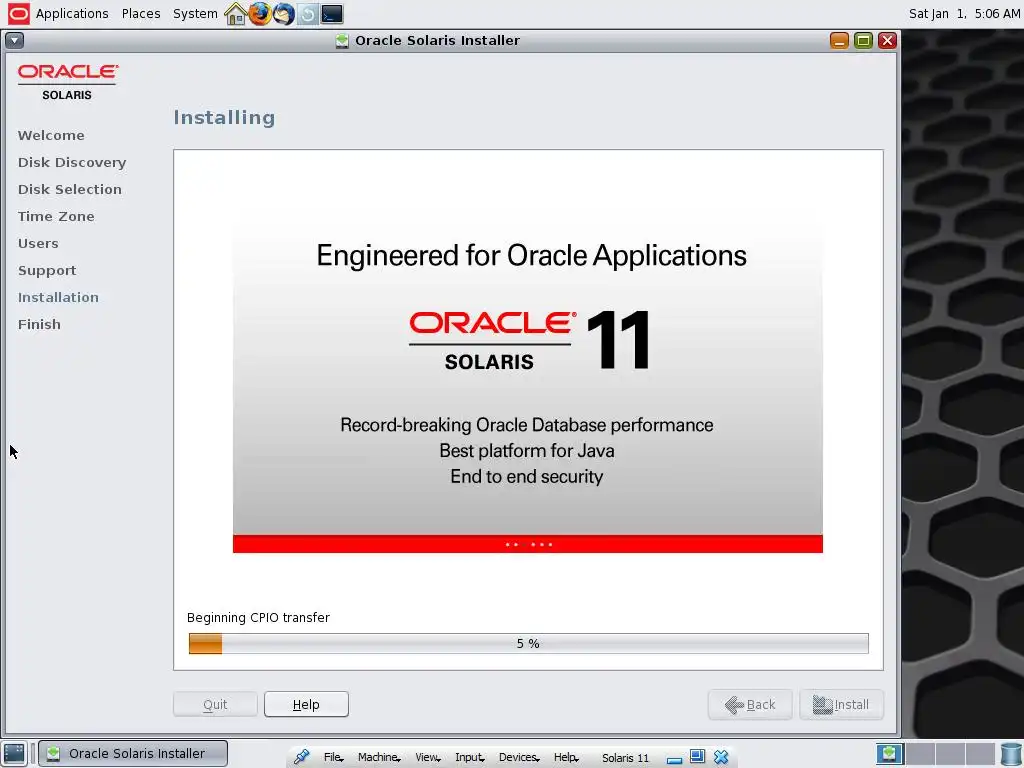Select the Welcome step in the sidebar
The height and width of the screenshot is (768, 1024).
[x=51, y=135]
